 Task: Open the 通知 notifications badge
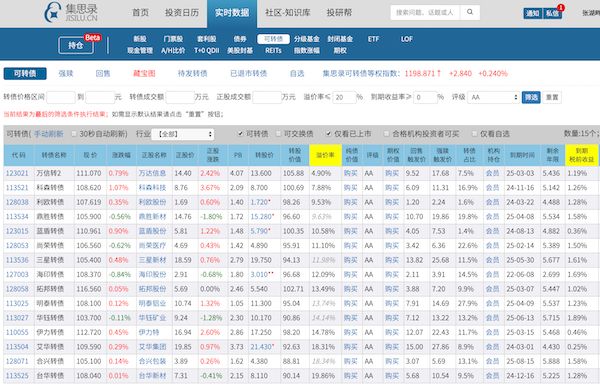click(x=533, y=13)
